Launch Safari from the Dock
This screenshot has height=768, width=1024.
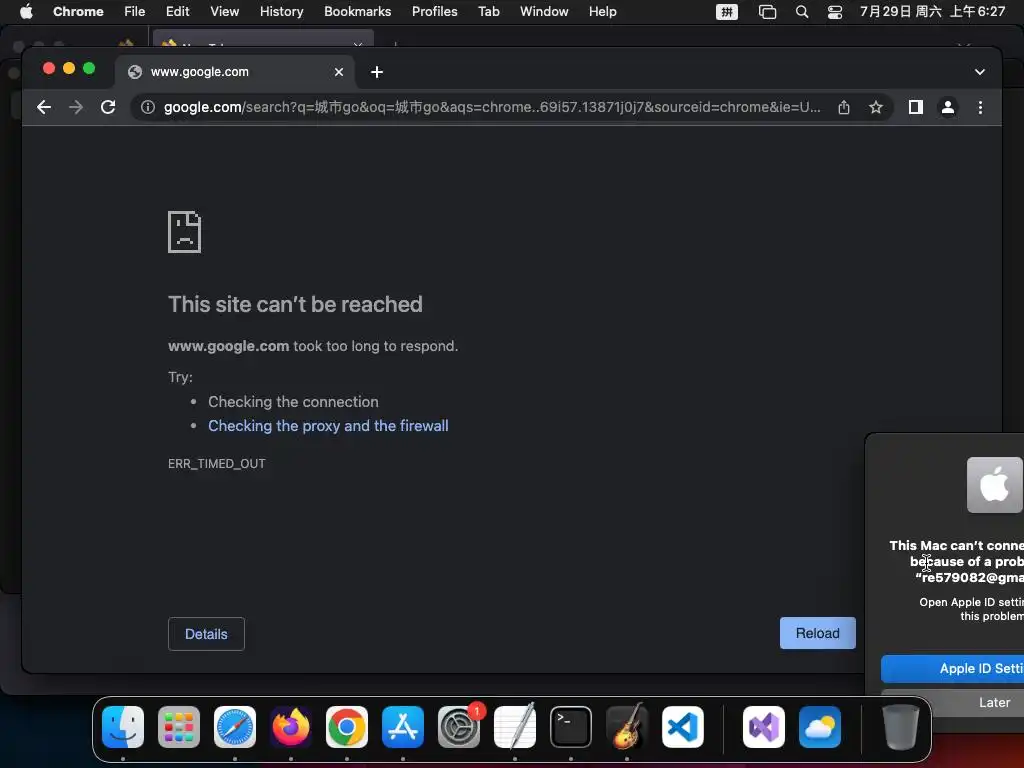tap(235, 727)
